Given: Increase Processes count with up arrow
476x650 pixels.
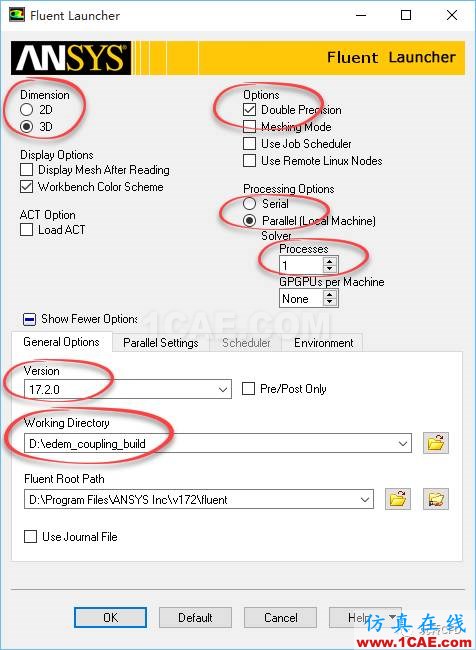Looking at the screenshot, I should pos(330,261).
